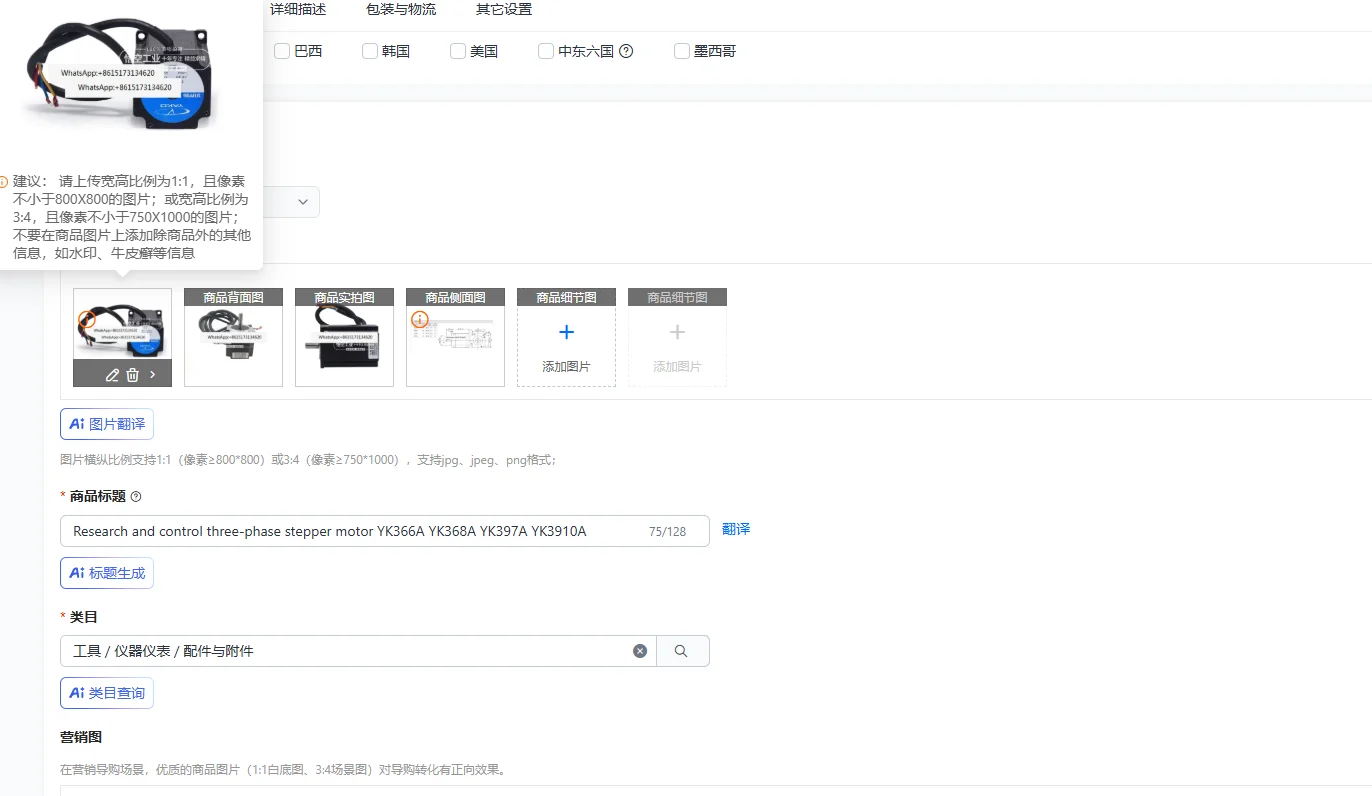Search categories with the magnifier icon
1372x796 pixels.
coord(682,651)
